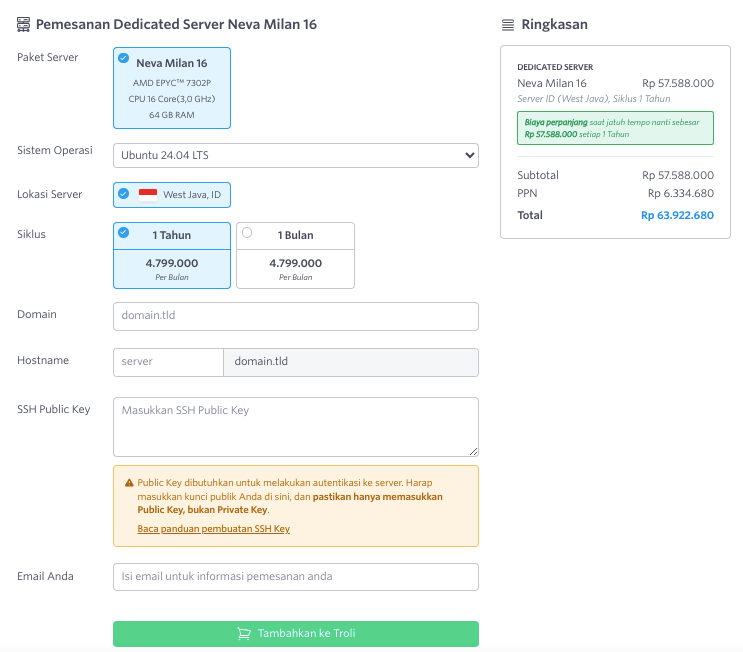Screen dimensions: 743x652
Task: Click the warning triangle icon in the notice
Action: click(129, 482)
